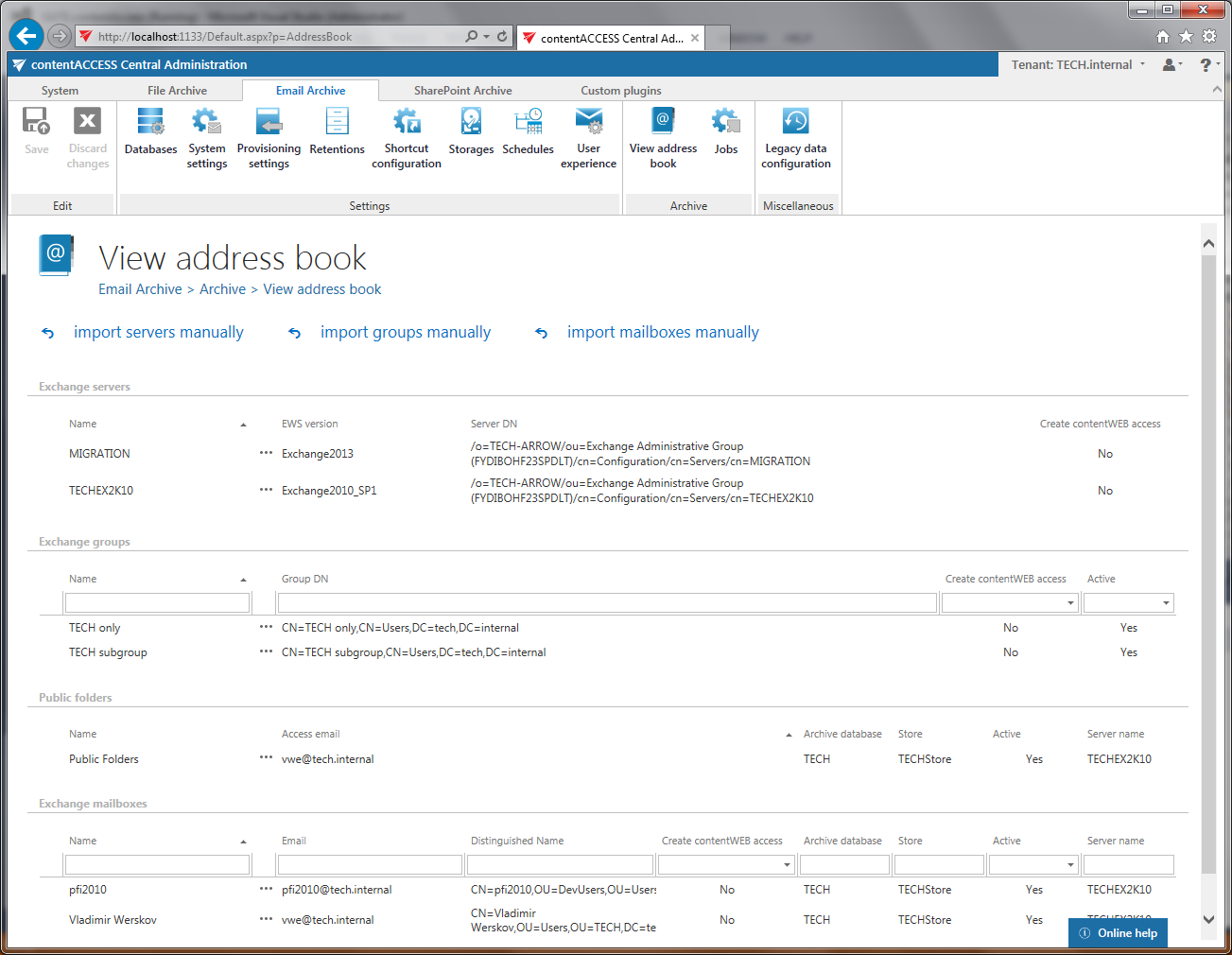Open context menu dots for pfi2010 mailbox

(266, 889)
